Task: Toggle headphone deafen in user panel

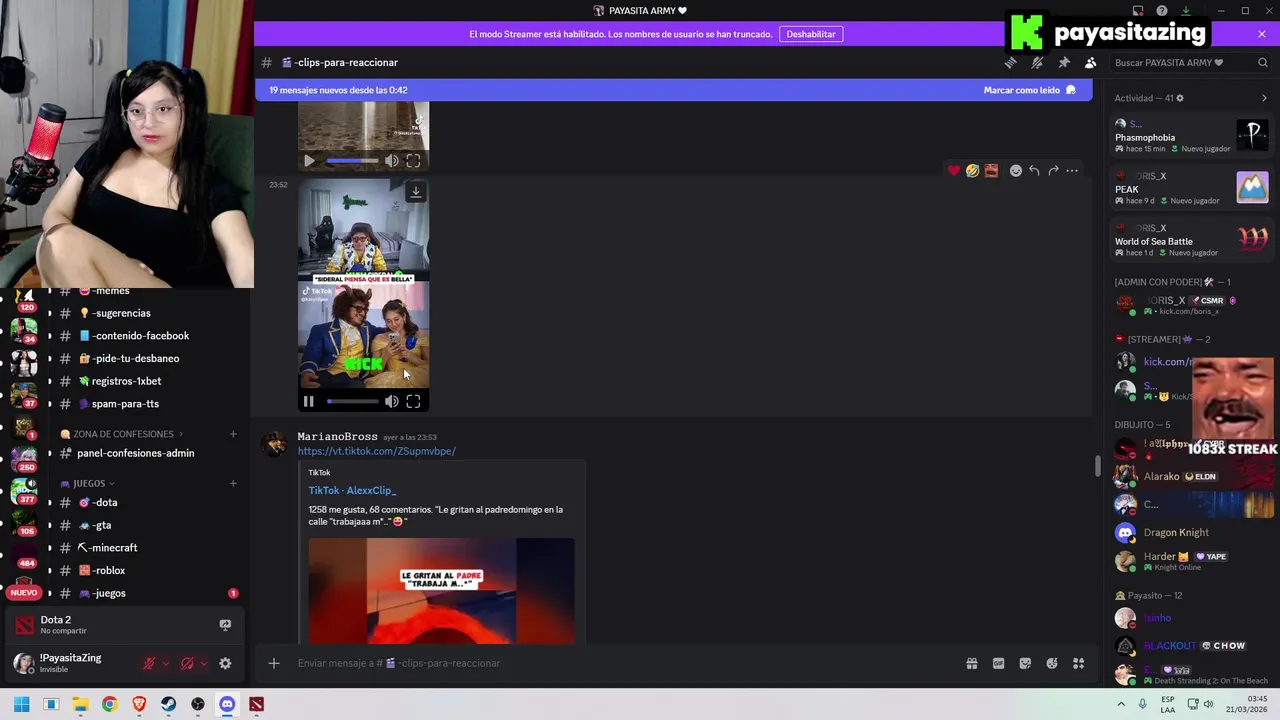Action: (187, 663)
